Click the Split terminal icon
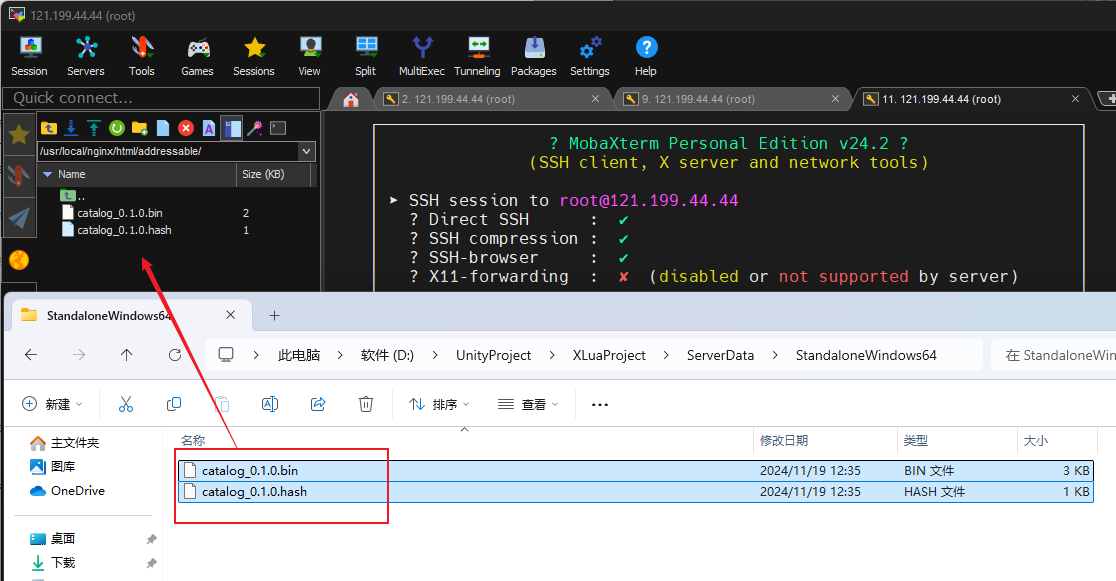This screenshot has height=581, width=1116. coord(366,56)
